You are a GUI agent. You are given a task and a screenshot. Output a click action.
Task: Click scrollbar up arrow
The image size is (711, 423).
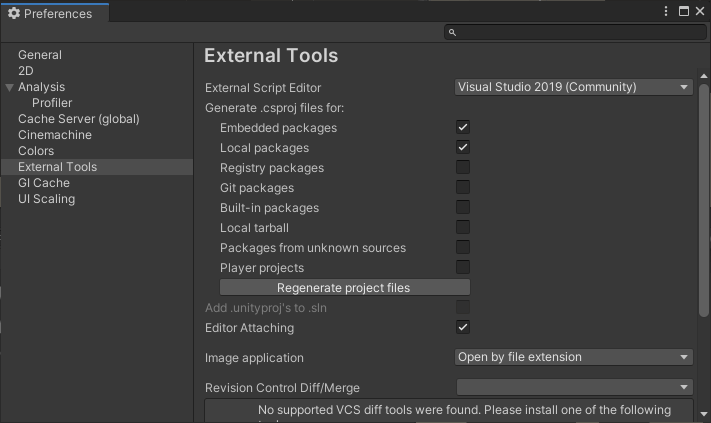click(x=704, y=76)
